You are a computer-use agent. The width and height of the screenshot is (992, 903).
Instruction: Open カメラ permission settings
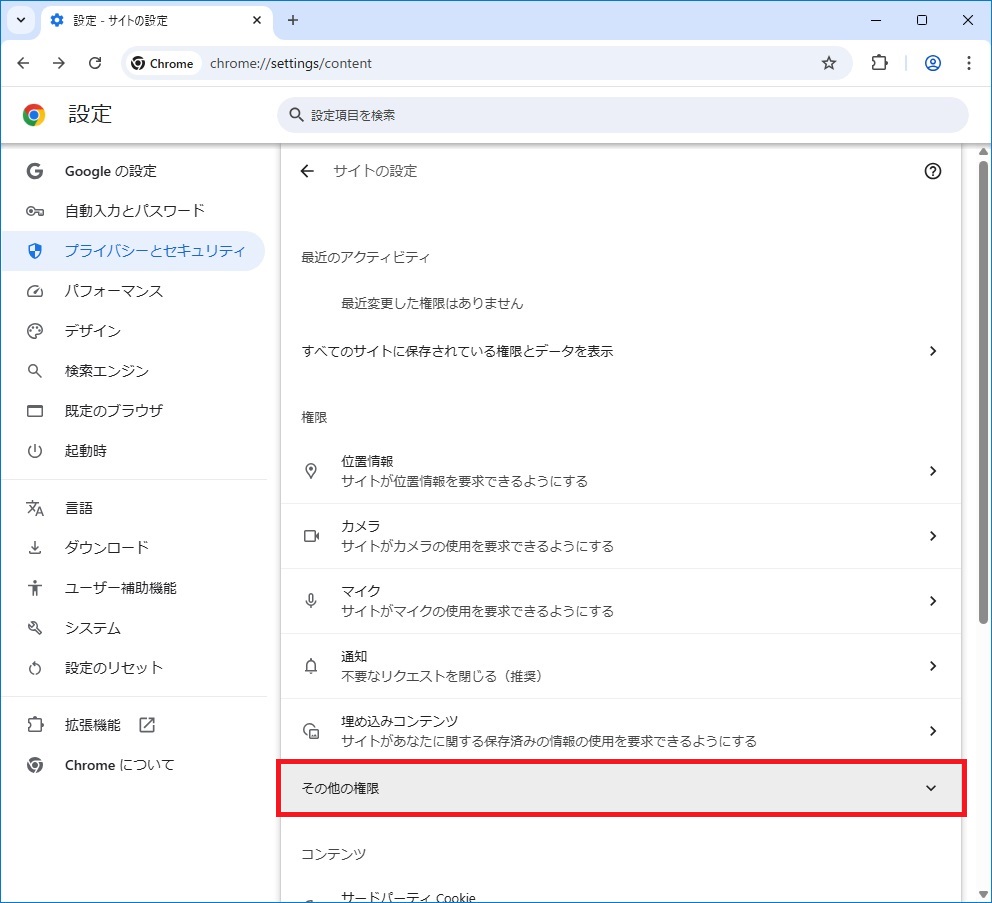click(x=620, y=536)
